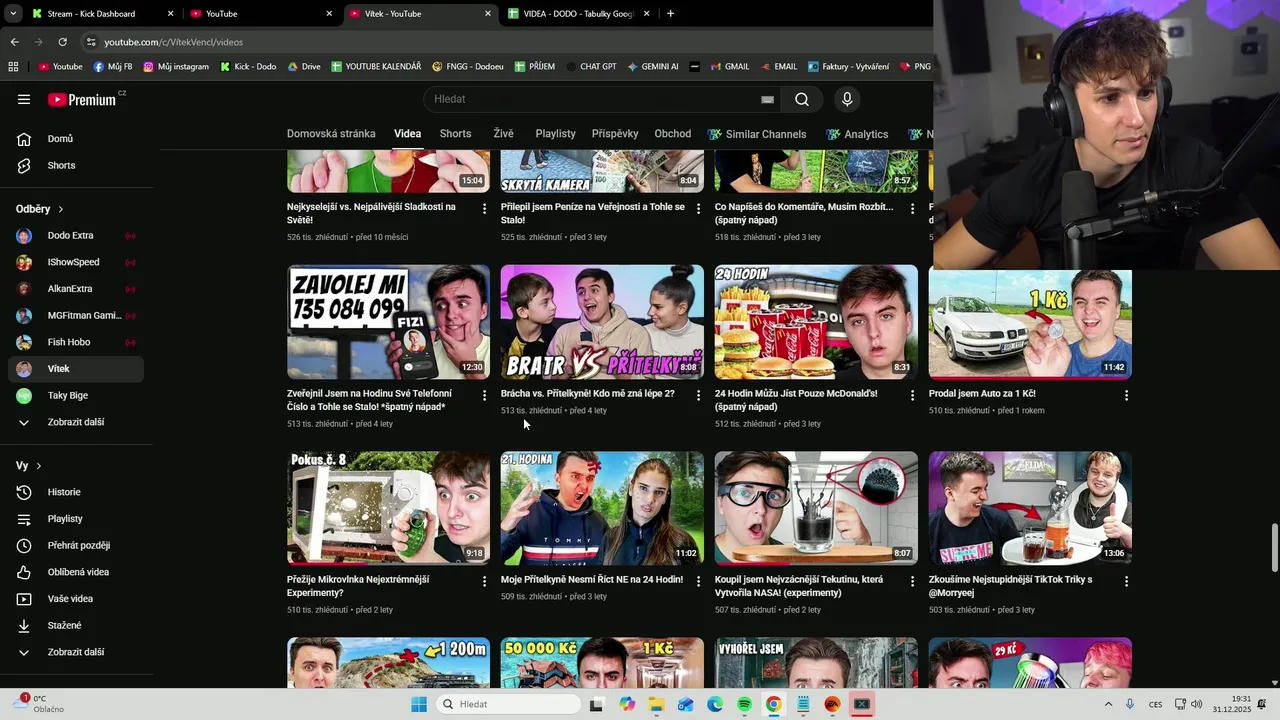Open Chrome apps grid in bookmarks bar
This screenshot has width=1280, height=720.
13,67
